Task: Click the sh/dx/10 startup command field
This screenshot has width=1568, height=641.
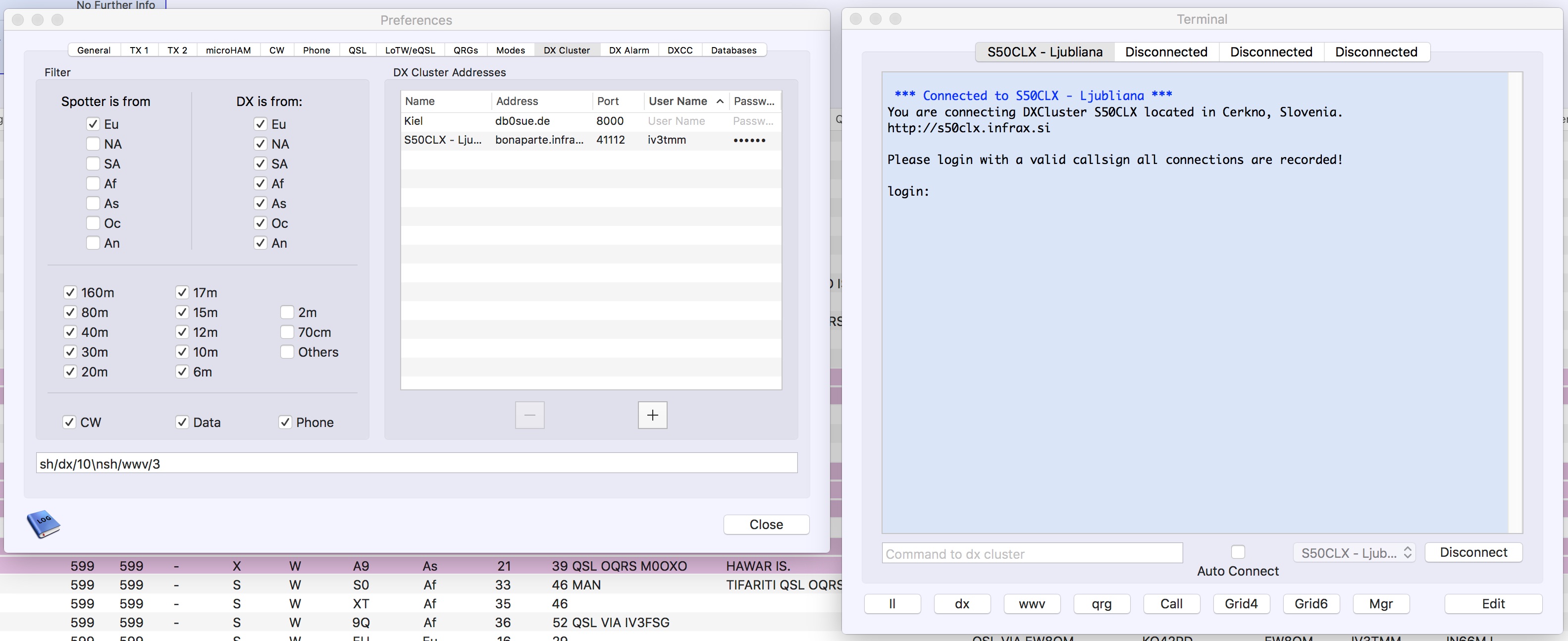Action: 417,463
